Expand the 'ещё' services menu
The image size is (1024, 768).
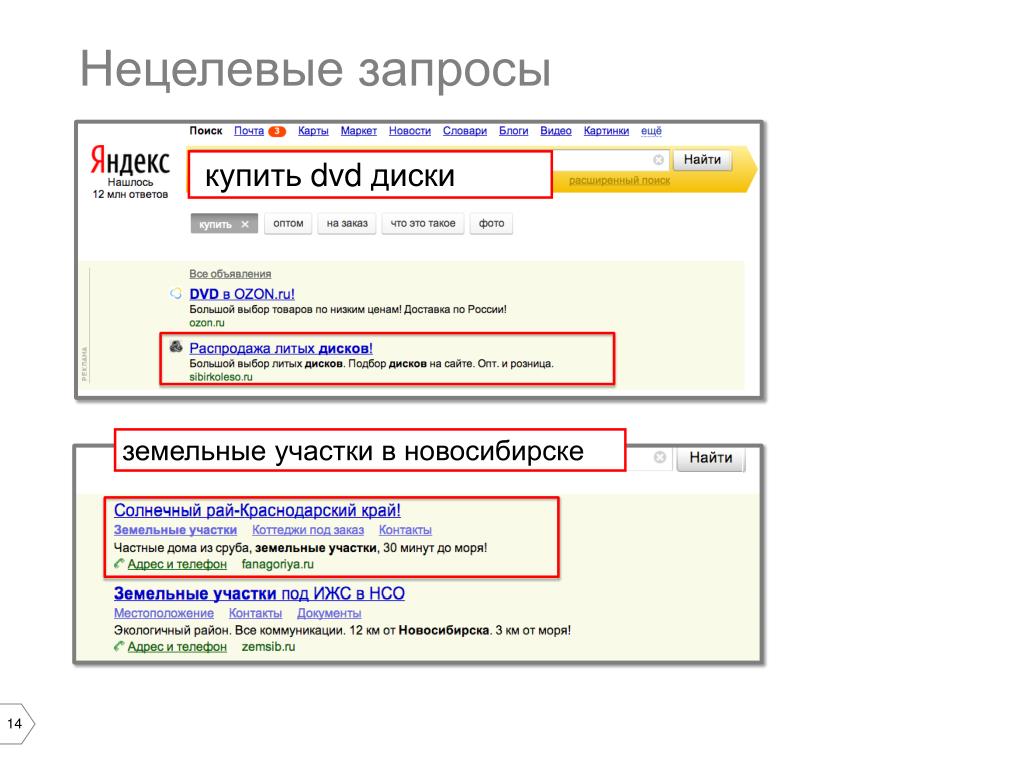[x=650, y=131]
